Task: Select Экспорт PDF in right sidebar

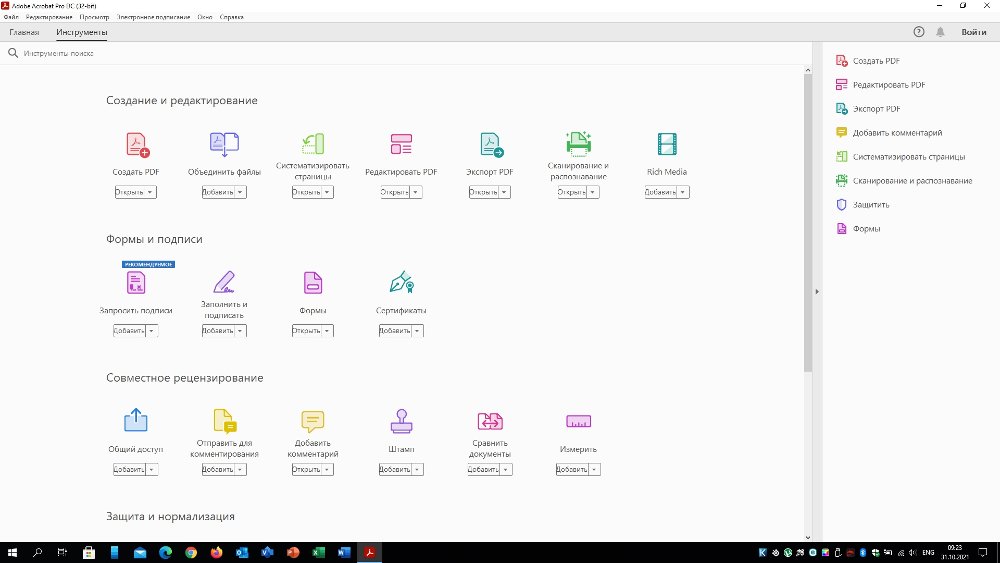Action: coord(868,108)
